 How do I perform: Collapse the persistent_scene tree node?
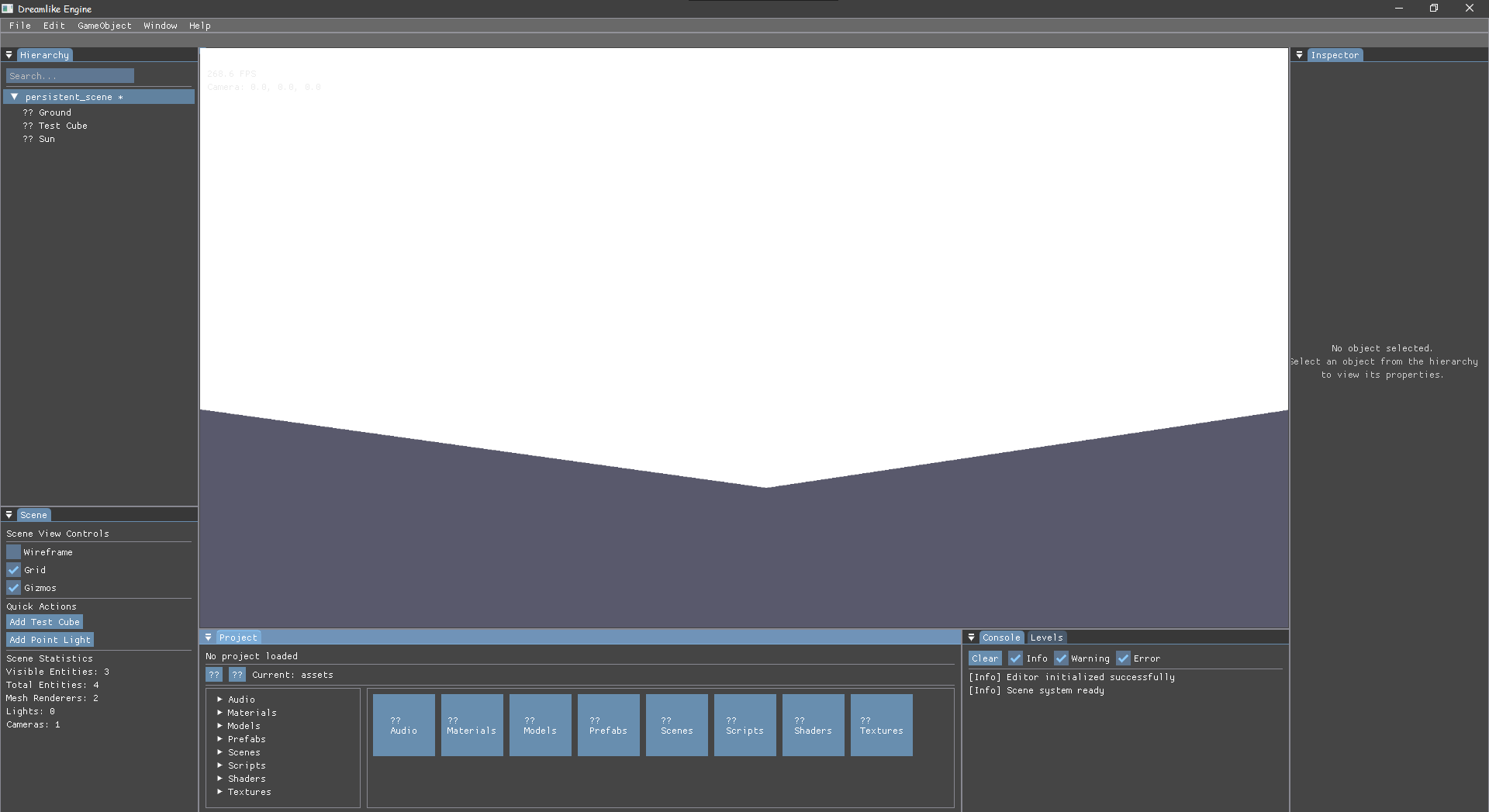coord(13,96)
